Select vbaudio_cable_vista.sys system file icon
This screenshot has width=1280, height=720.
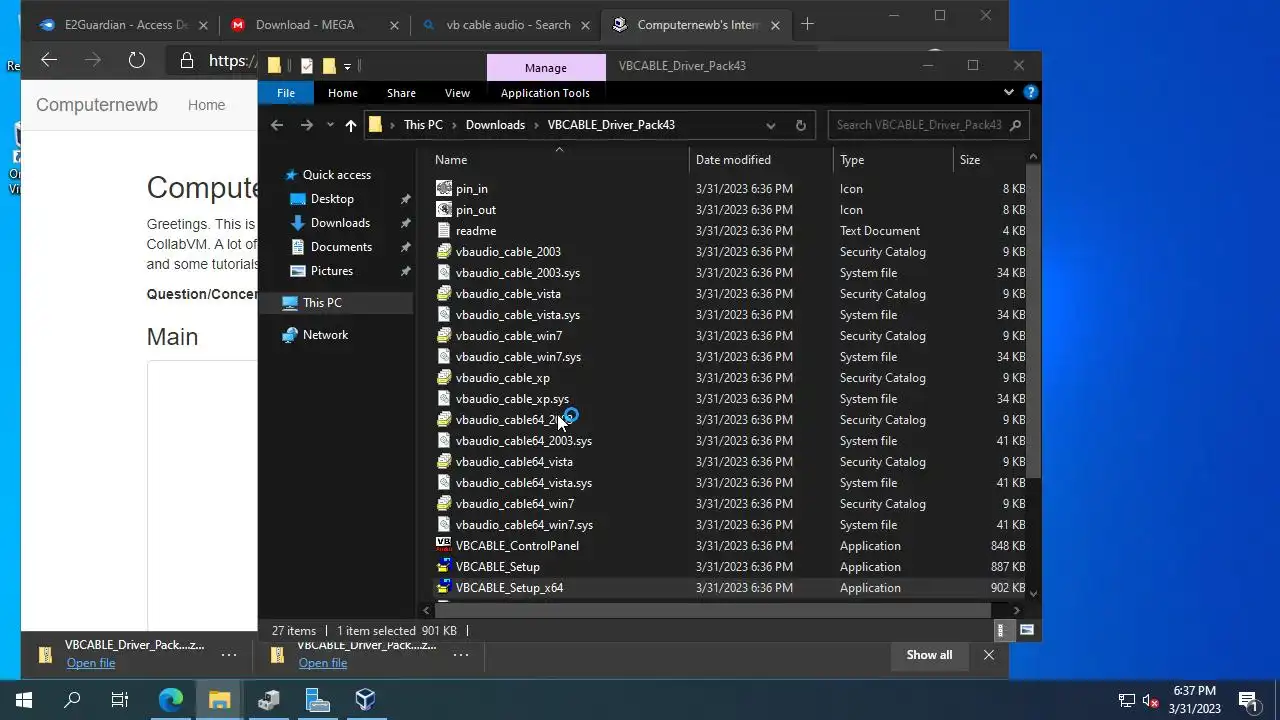click(444, 314)
